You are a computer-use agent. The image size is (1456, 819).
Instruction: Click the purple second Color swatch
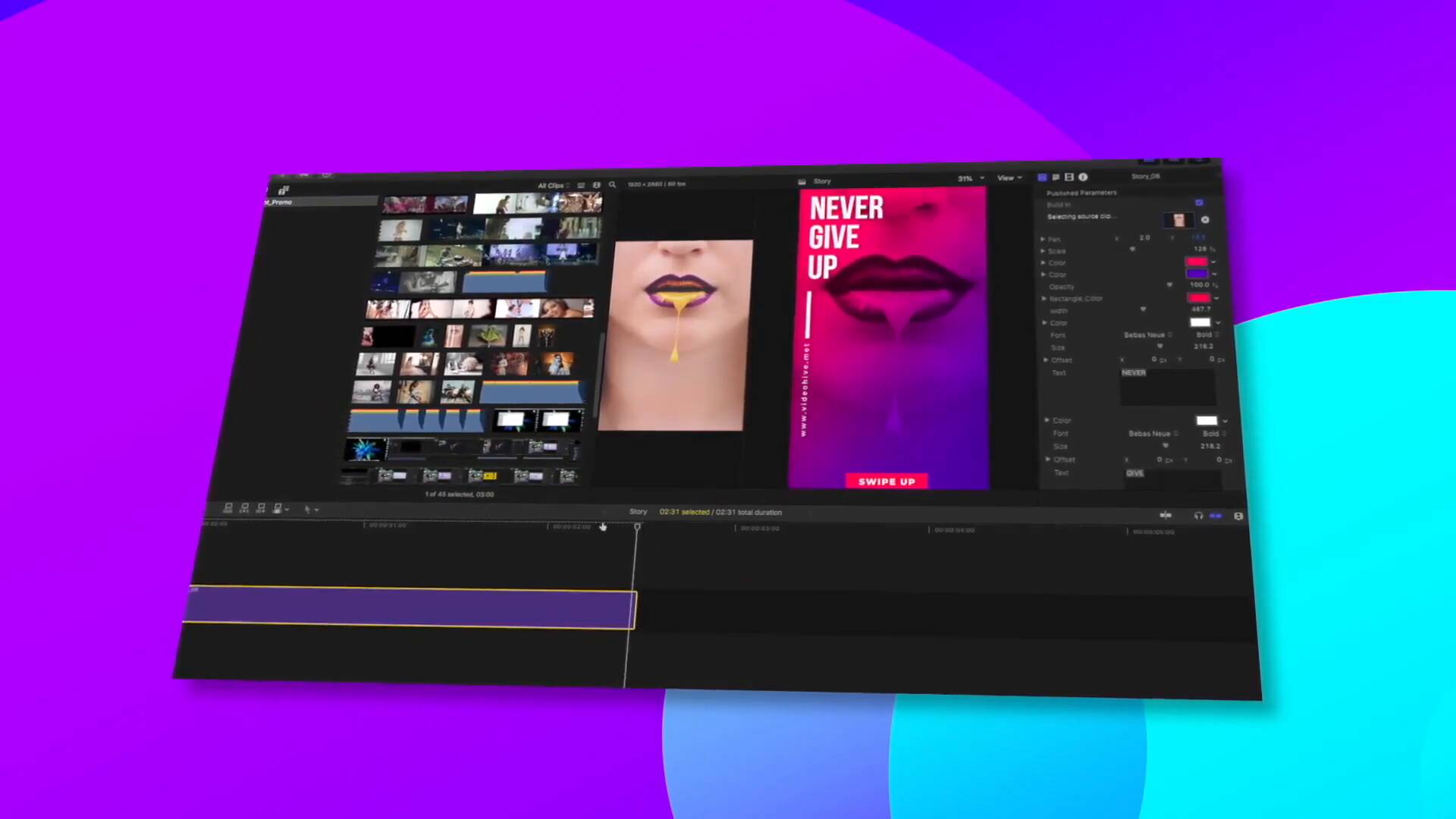click(1197, 274)
